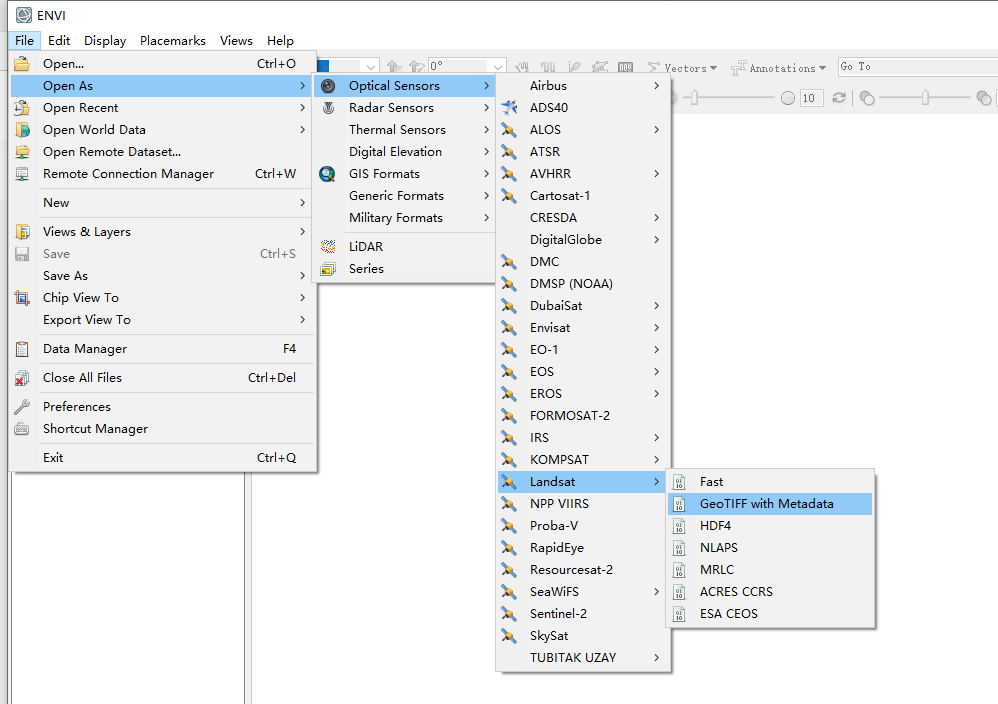
Task: Expand the Radar Sensors submenu arrow
Action: [486, 108]
